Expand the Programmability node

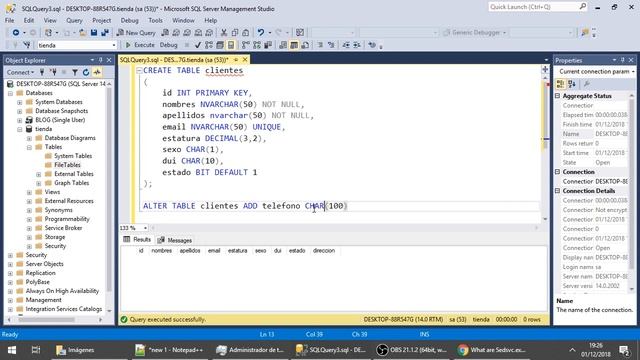point(29,219)
